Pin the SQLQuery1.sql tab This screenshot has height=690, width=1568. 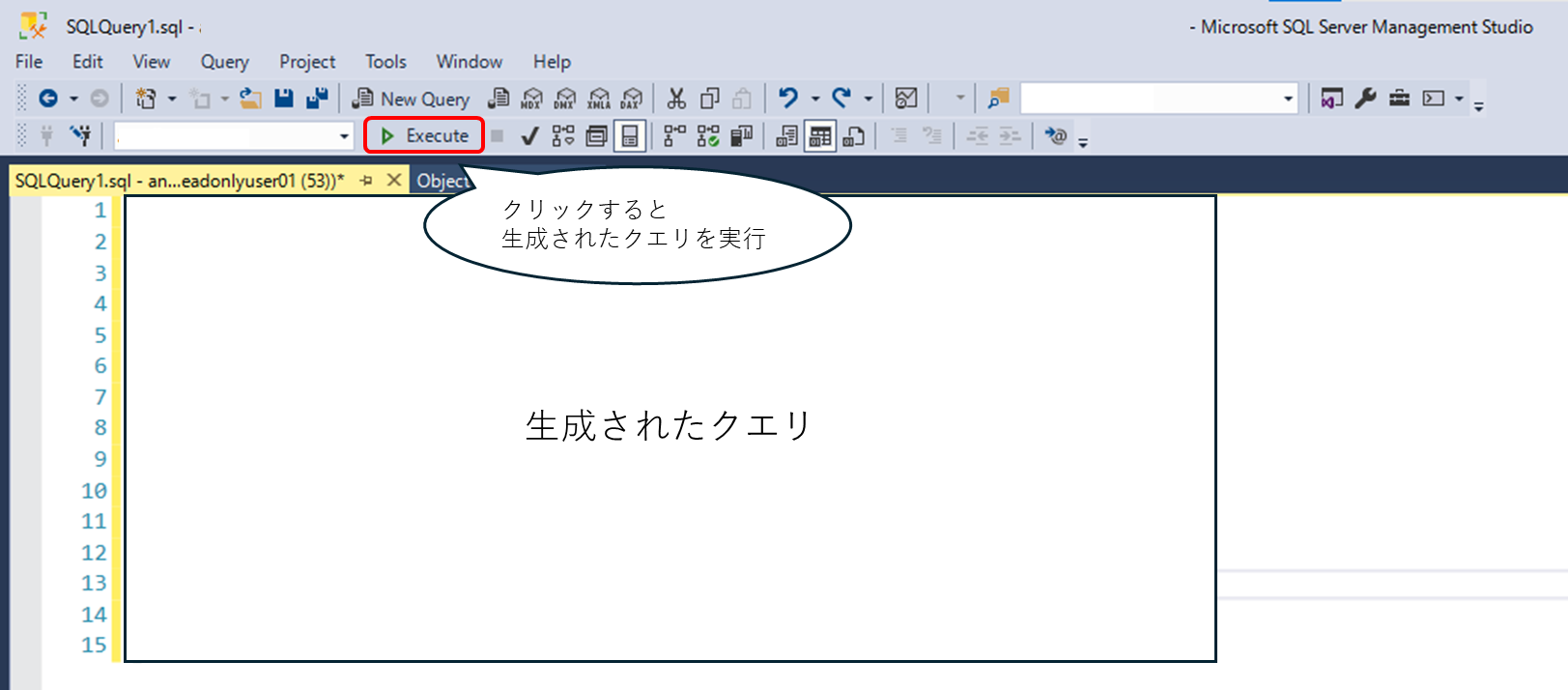(x=366, y=181)
